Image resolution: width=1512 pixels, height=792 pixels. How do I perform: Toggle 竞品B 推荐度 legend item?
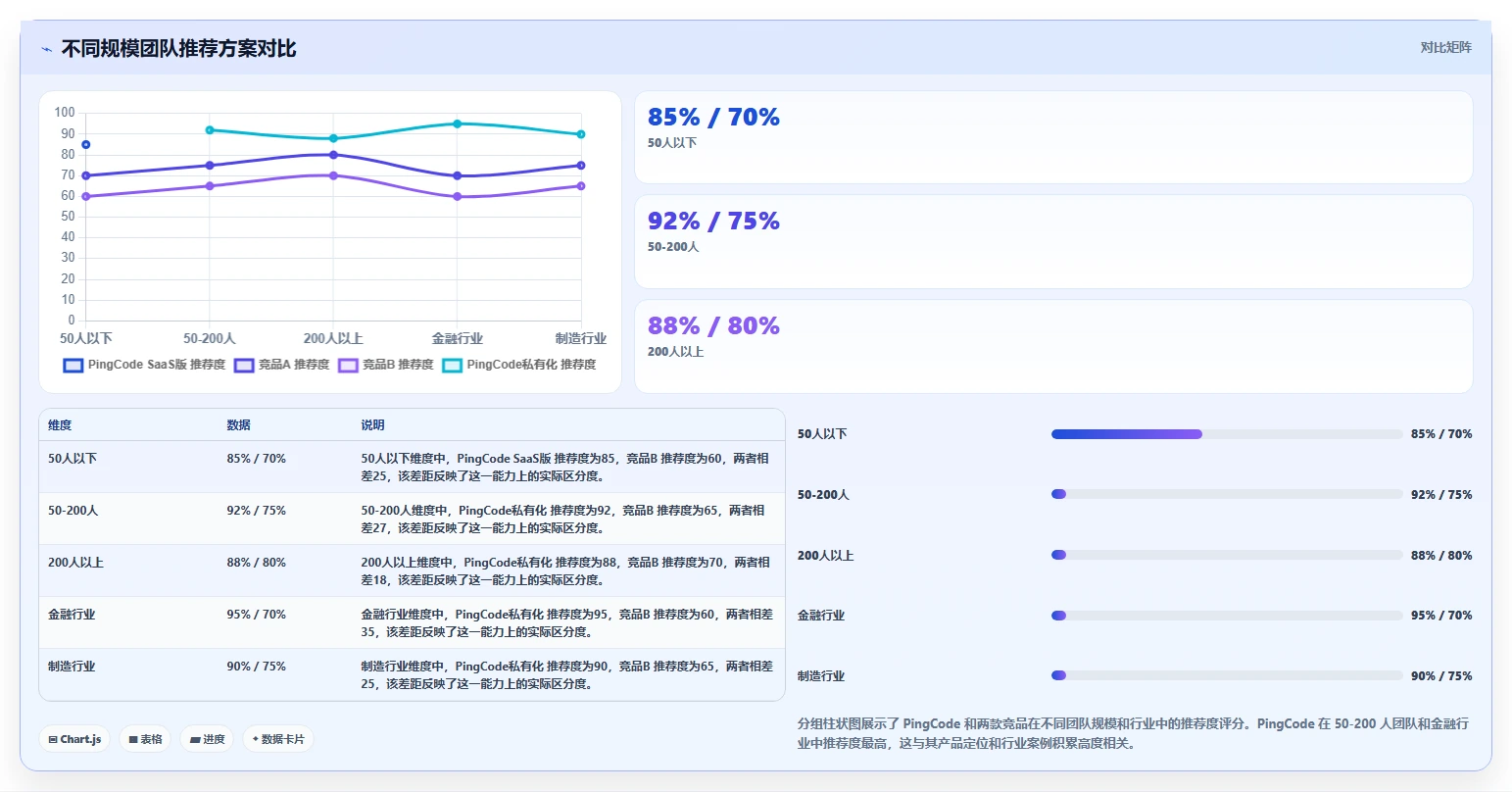click(385, 365)
